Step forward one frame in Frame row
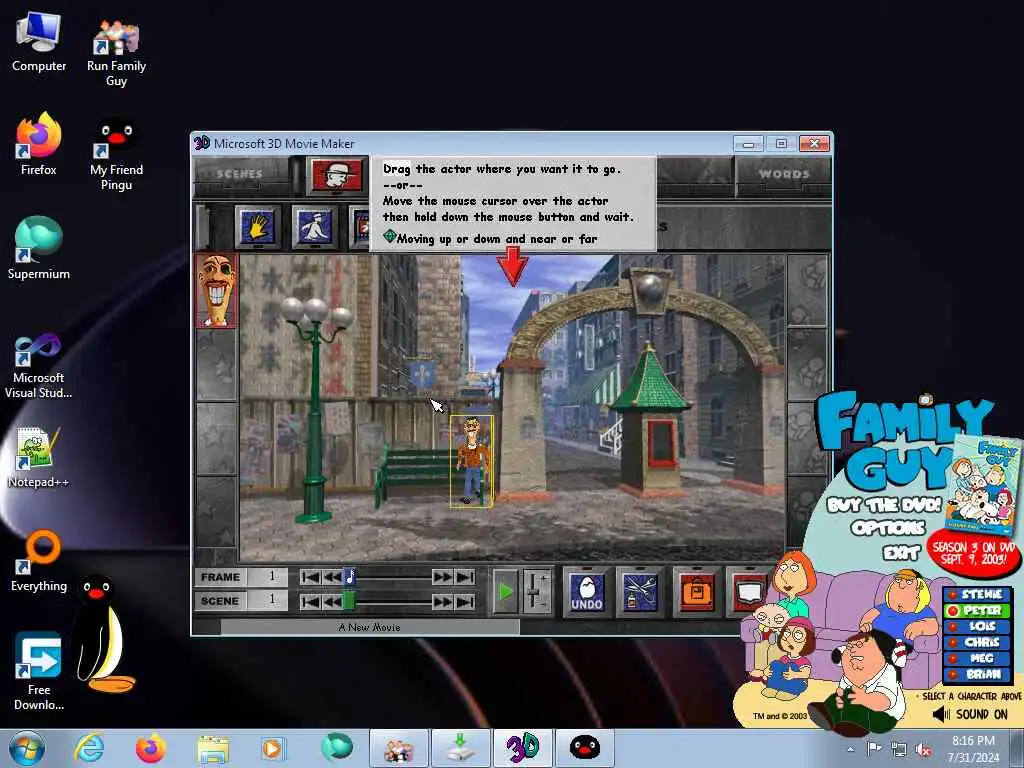The height and width of the screenshot is (768, 1024). [442, 577]
